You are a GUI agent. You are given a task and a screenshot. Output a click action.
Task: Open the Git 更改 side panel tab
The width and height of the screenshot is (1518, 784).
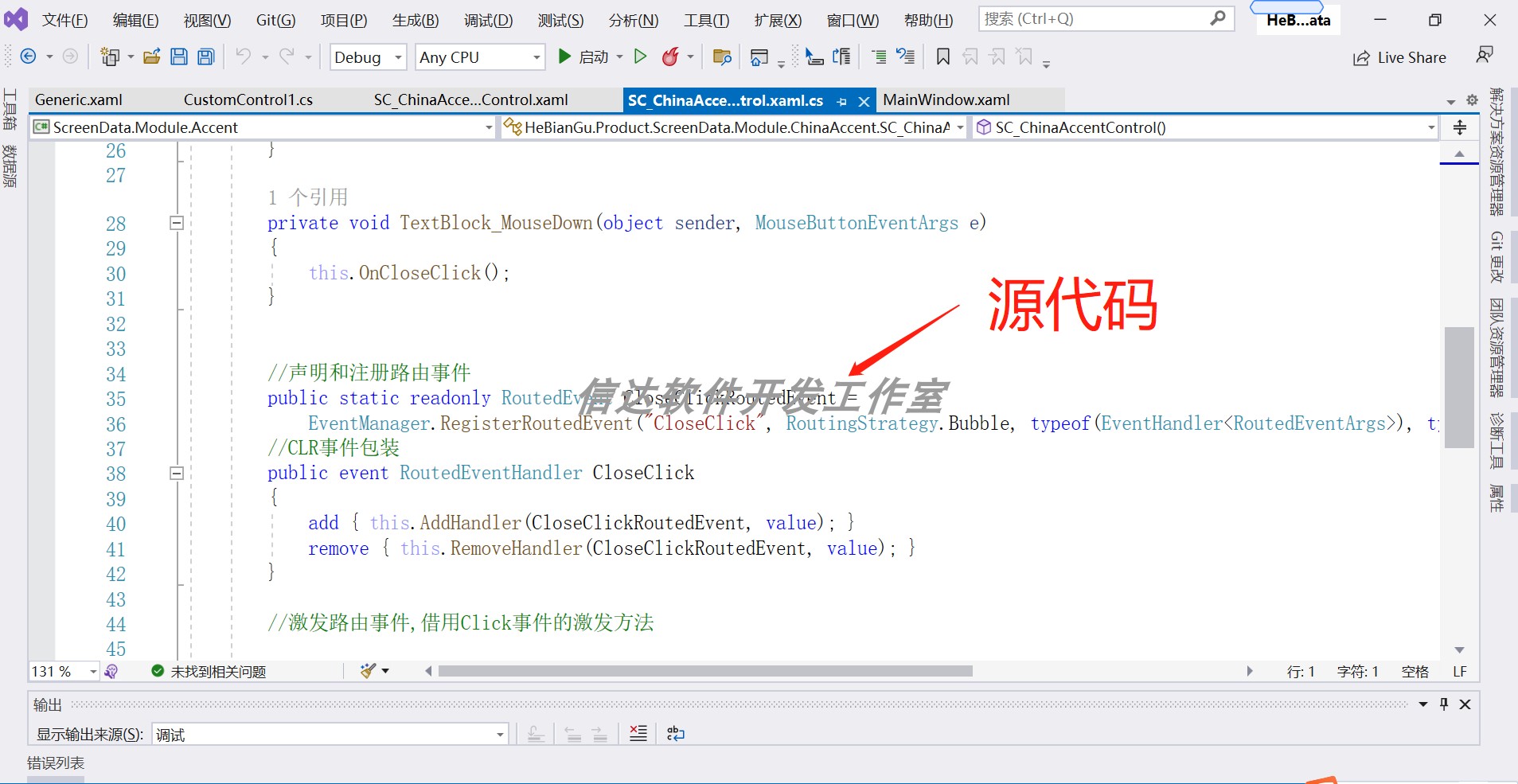tap(1497, 257)
